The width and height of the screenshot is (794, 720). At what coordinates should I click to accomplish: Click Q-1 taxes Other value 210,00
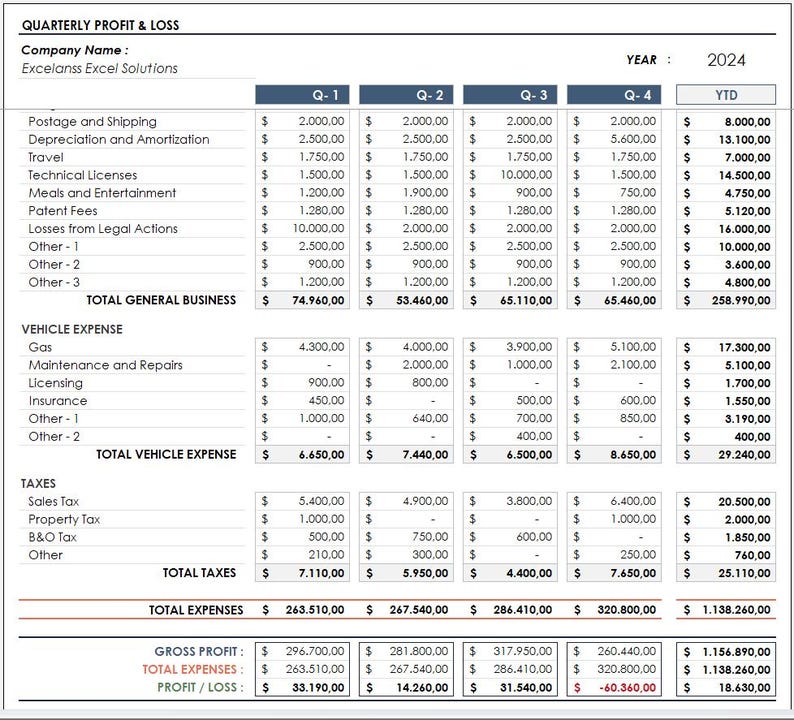click(326, 555)
